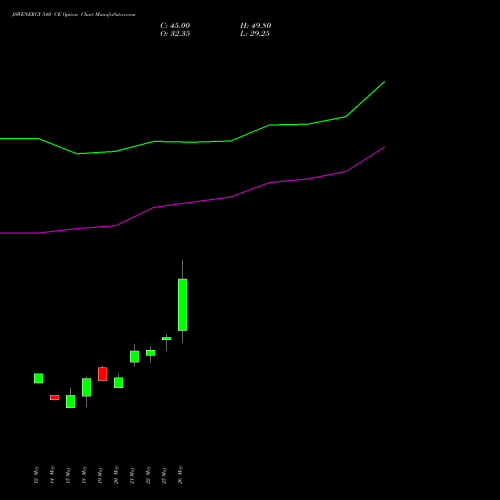Click the 22 May date label

tap(148, 475)
